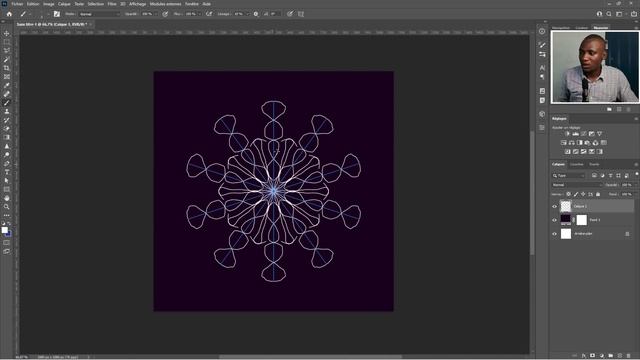Add an Invert adjustment
Screen dimensions: 640x360
tap(567, 151)
